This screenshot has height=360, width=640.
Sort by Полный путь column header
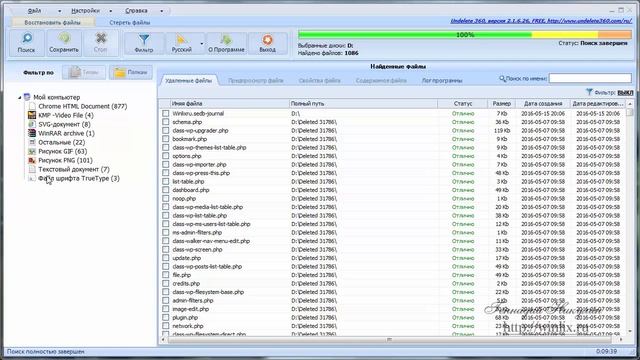pyautogui.click(x=363, y=104)
